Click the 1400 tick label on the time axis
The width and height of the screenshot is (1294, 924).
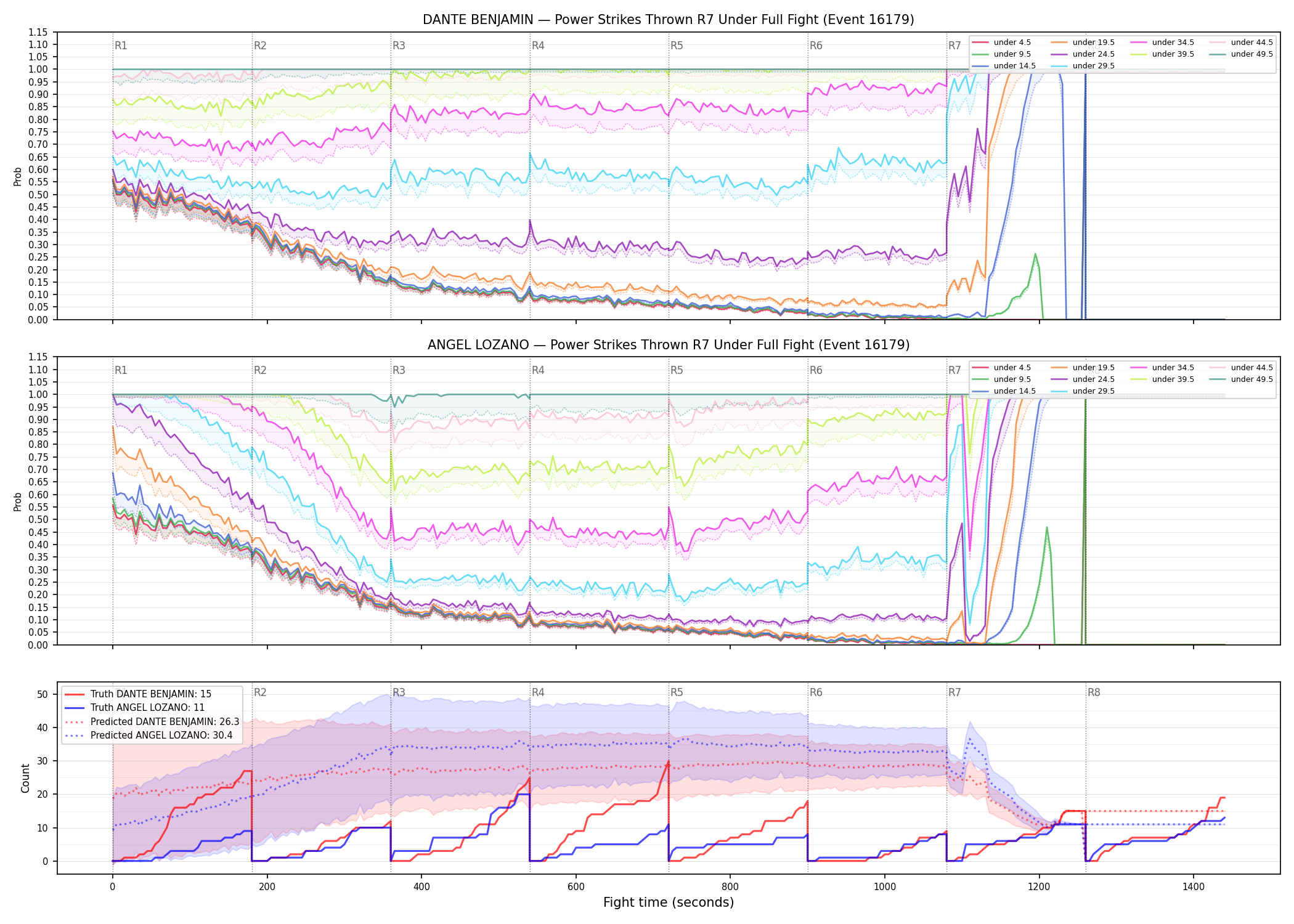pyautogui.click(x=1194, y=887)
